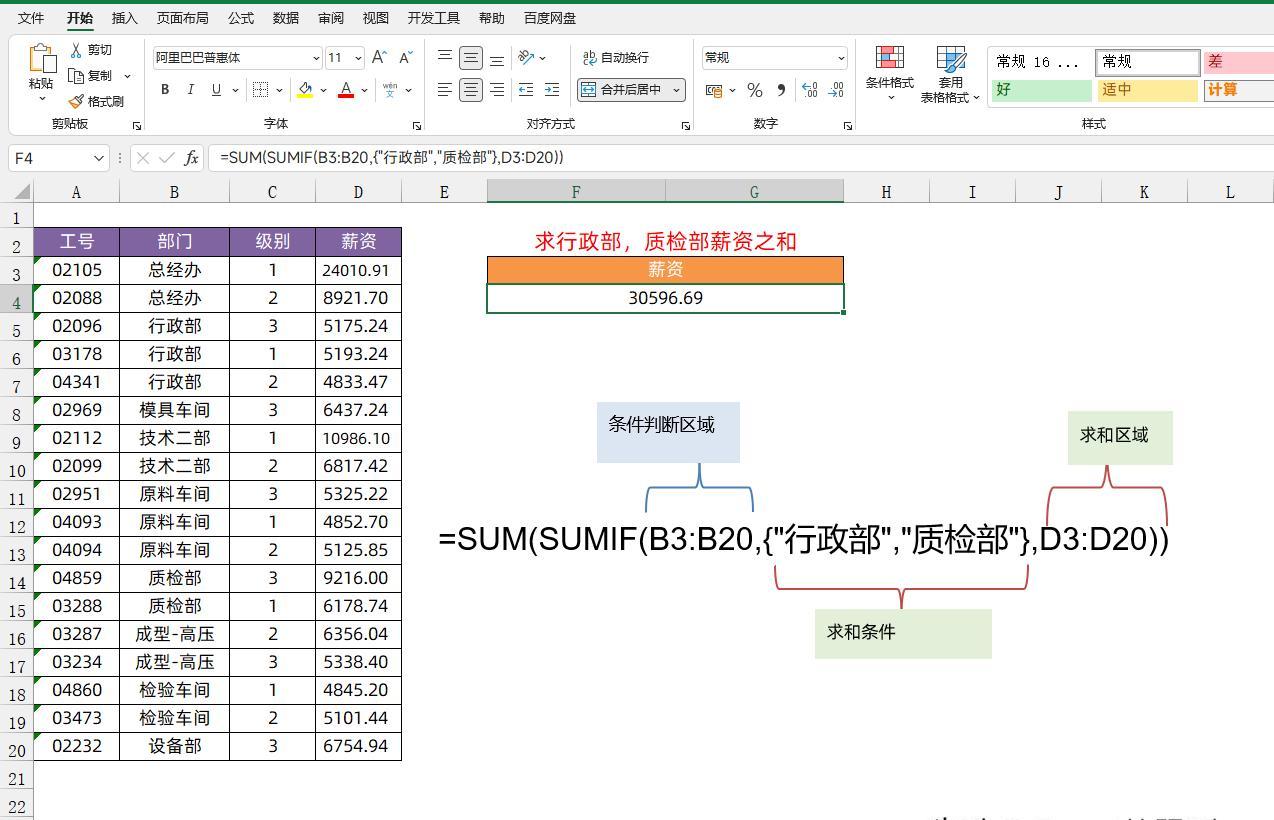
Task: Decrease font size with the small A icon
Action: [x=405, y=57]
